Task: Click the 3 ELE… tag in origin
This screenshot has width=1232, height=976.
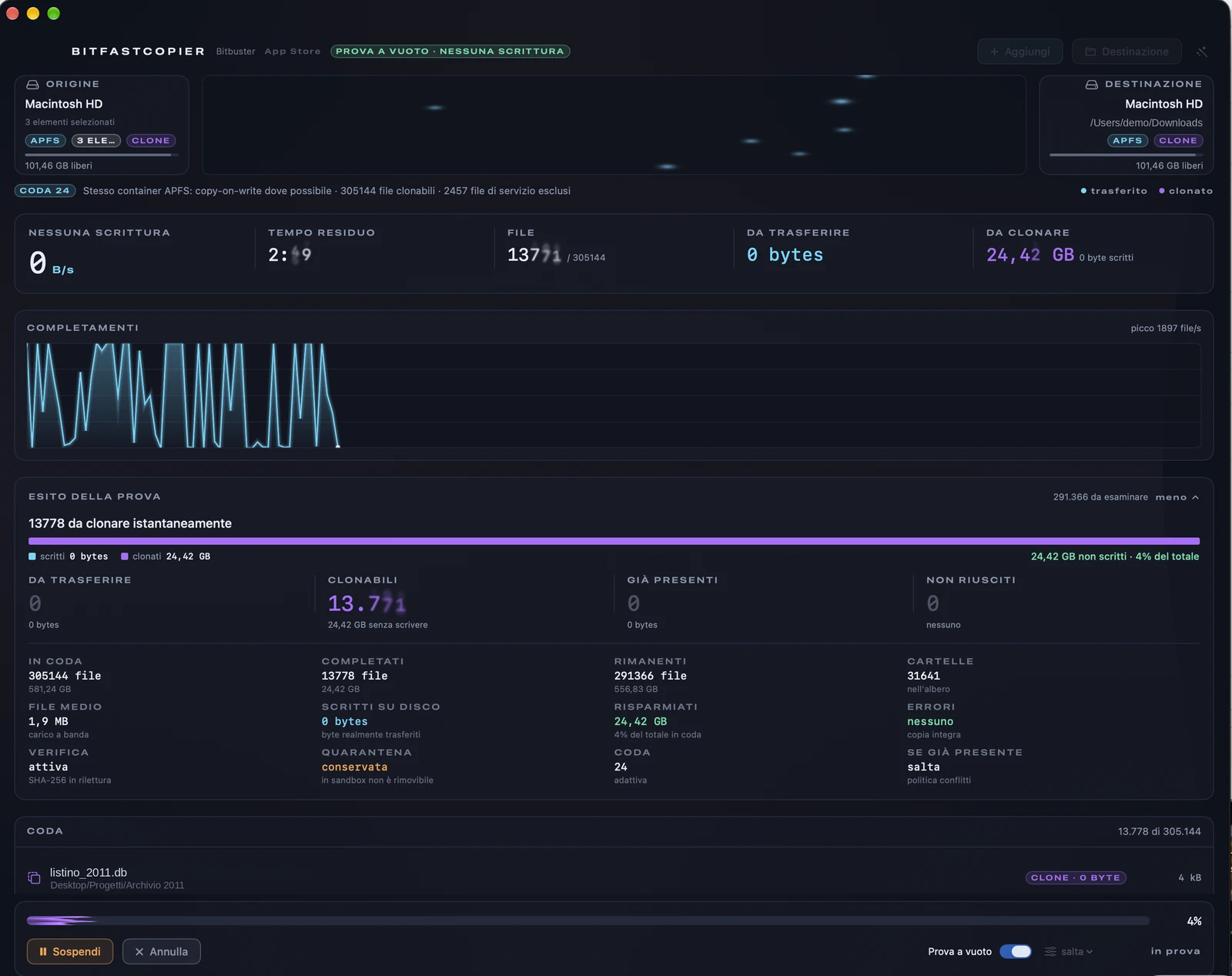Action: (x=96, y=141)
